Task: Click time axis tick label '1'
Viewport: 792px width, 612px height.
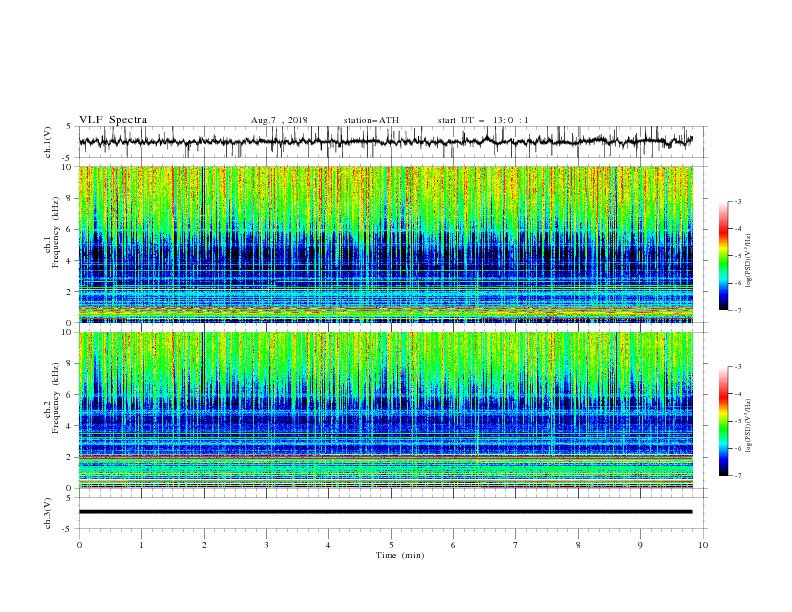Action: coord(141,545)
